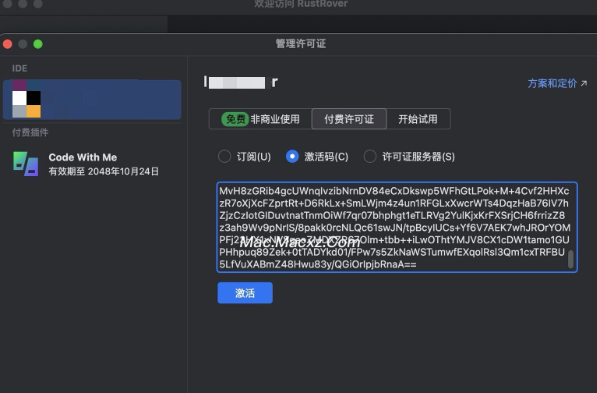Click the activation code scrollbar thumb
Screen dimensions: 597x393
point(570,259)
